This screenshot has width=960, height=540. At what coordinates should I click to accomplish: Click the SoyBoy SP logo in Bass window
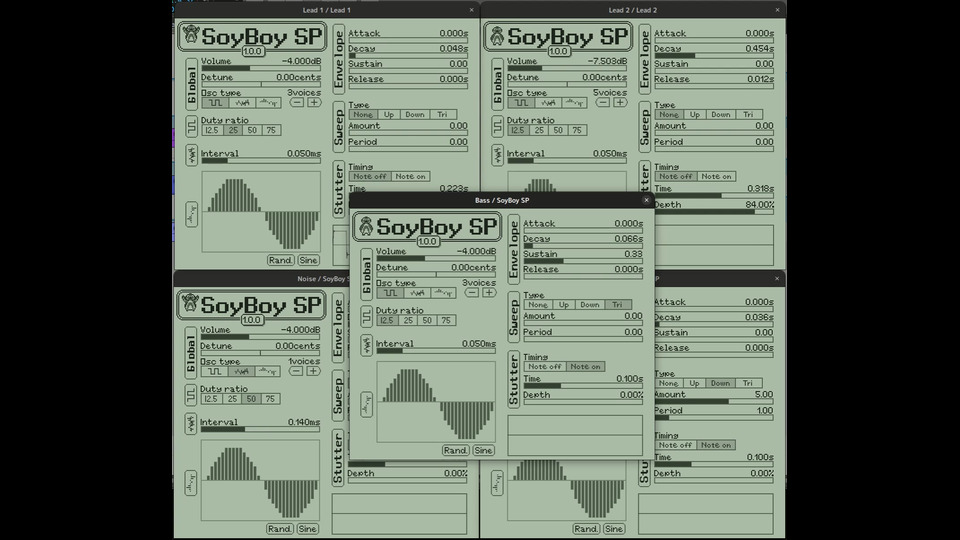pyautogui.click(x=427, y=227)
